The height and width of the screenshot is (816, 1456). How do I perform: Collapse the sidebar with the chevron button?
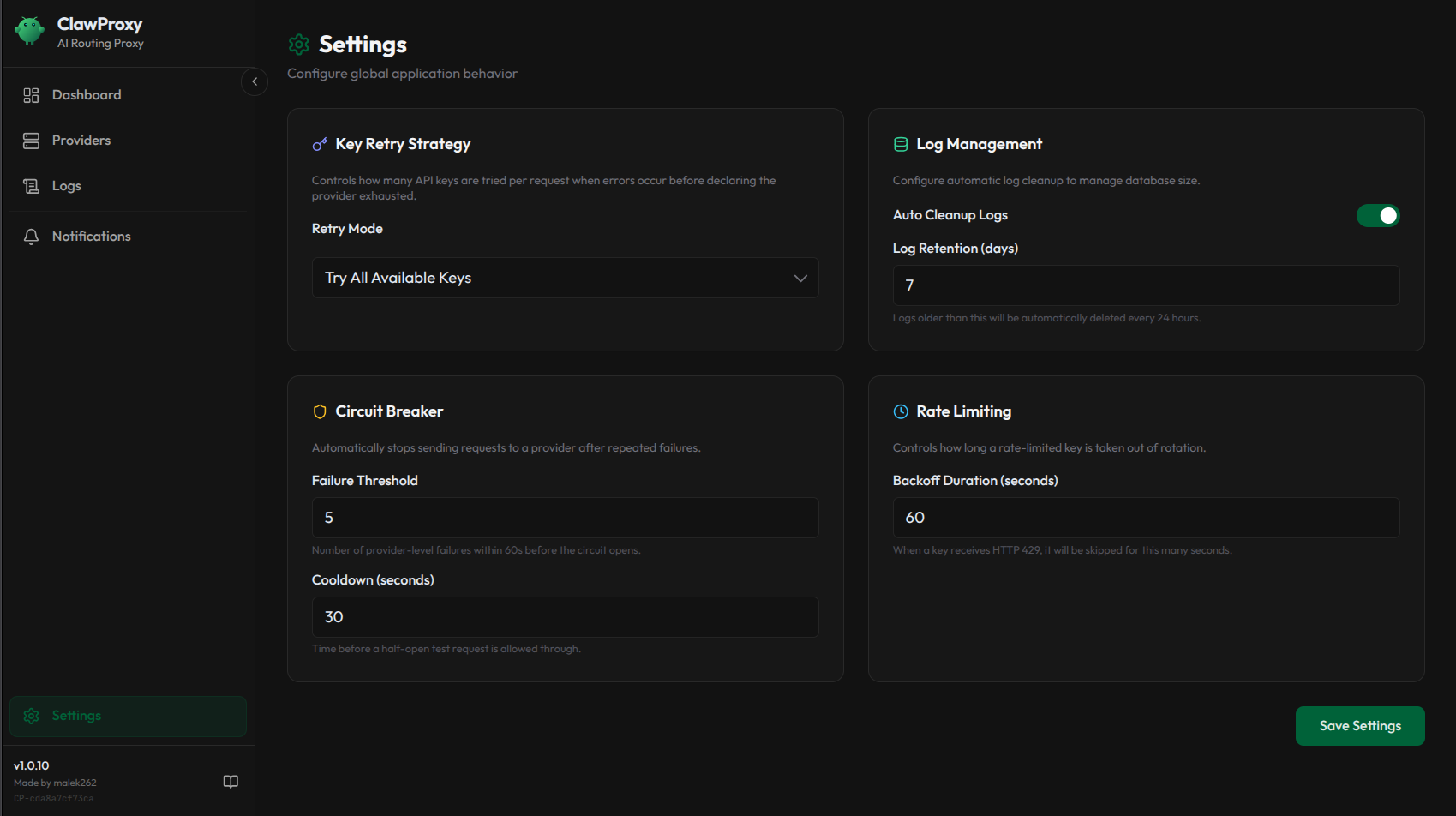[x=255, y=81]
